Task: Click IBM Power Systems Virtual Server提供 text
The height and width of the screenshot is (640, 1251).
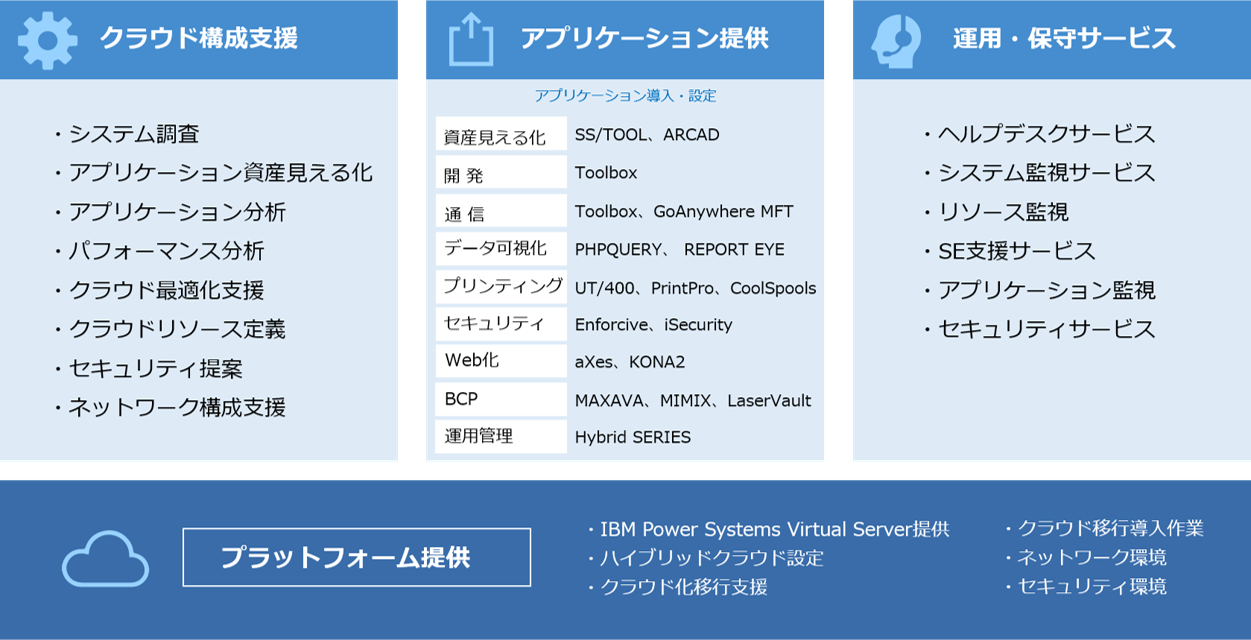Action: tap(768, 529)
